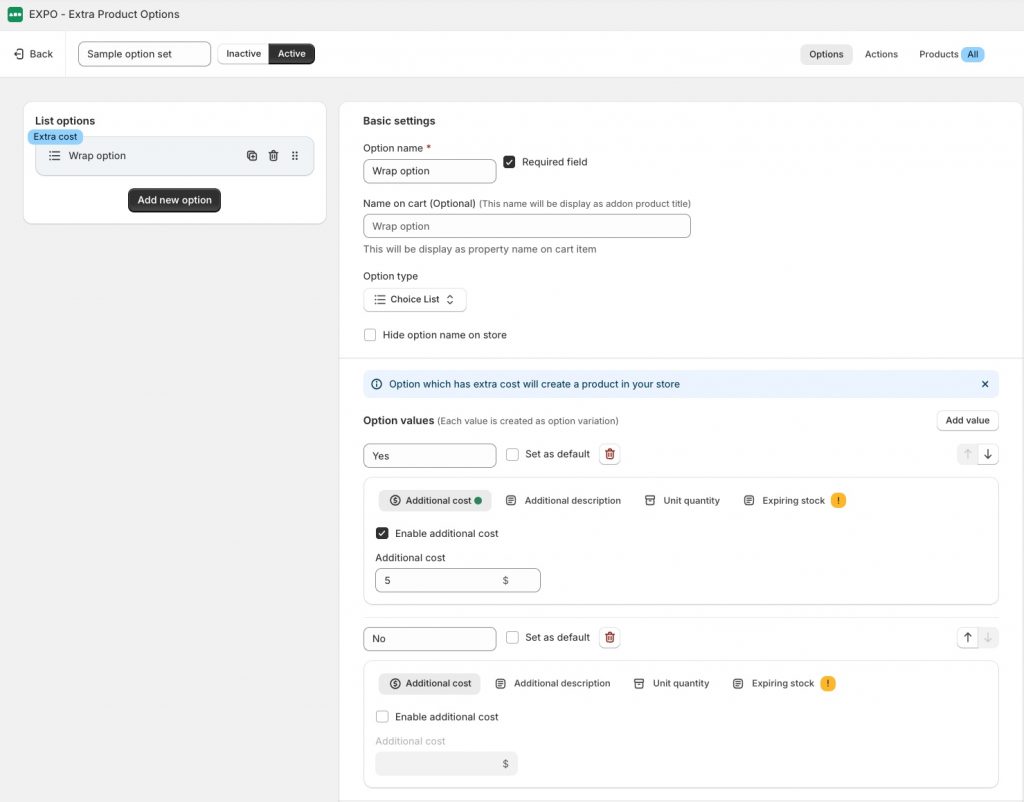Open Expiring stock tab for Yes value
Screen dimensions: 1024x802
(x=784, y=501)
